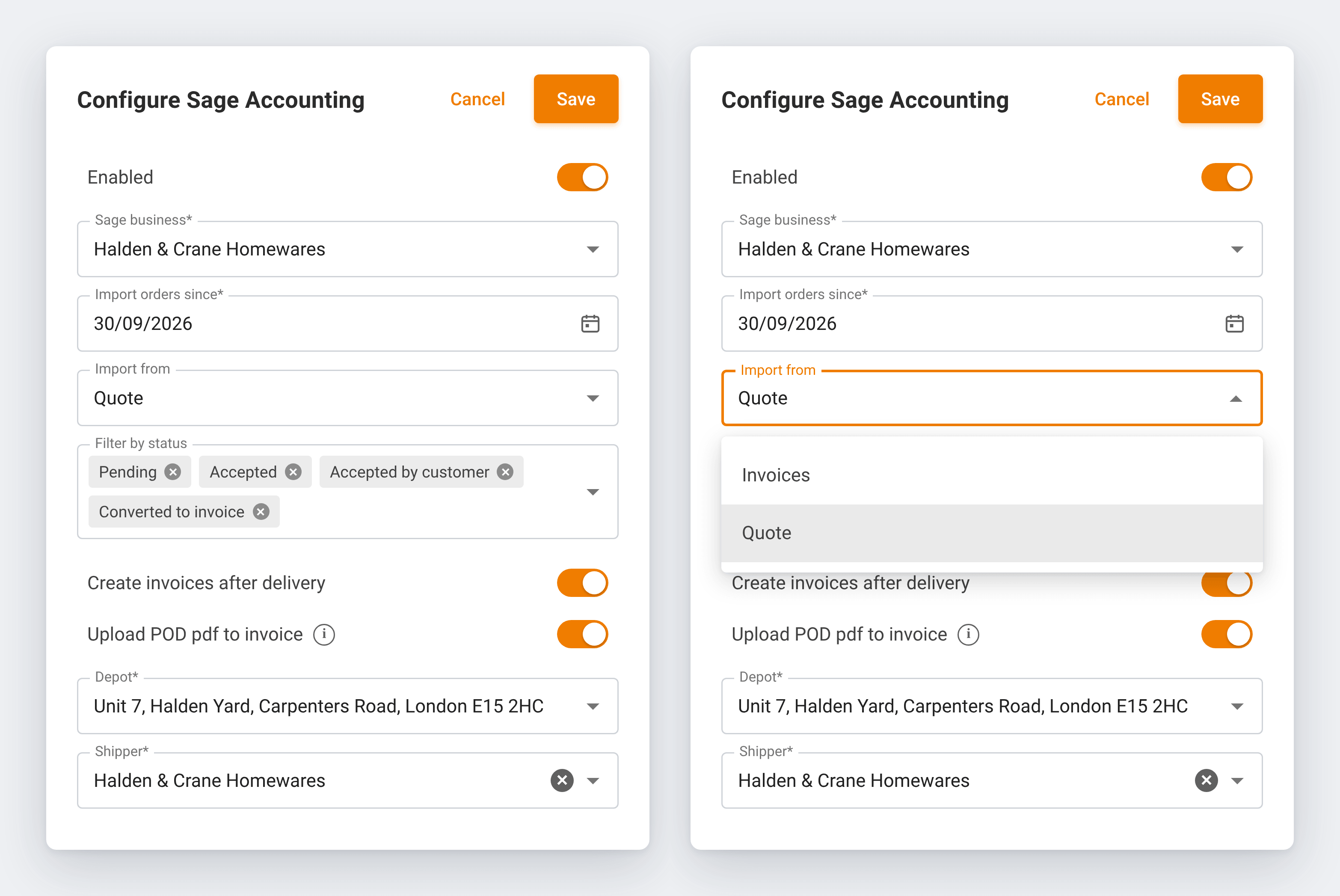Screen dimensions: 1340x896
Task: Click the date 30/09/2026 in right panel
Action: [787, 323]
